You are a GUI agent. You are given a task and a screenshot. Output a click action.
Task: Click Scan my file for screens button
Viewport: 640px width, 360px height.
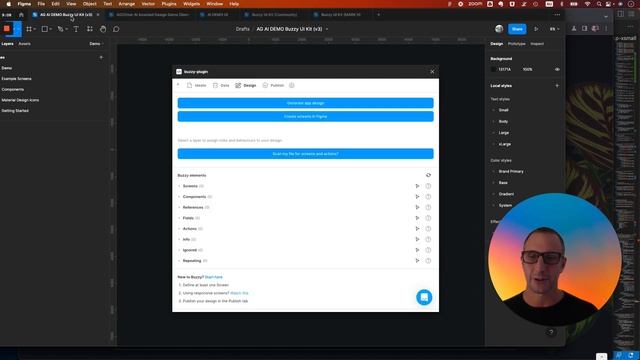point(305,154)
